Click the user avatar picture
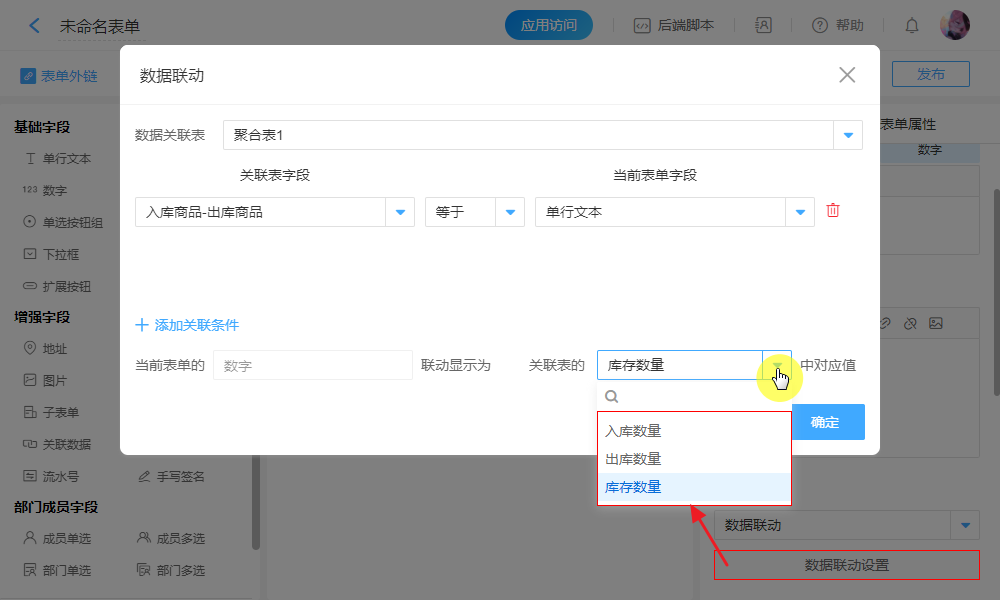The height and width of the screenshot is (600, 1000). click(x=954, y=26)
